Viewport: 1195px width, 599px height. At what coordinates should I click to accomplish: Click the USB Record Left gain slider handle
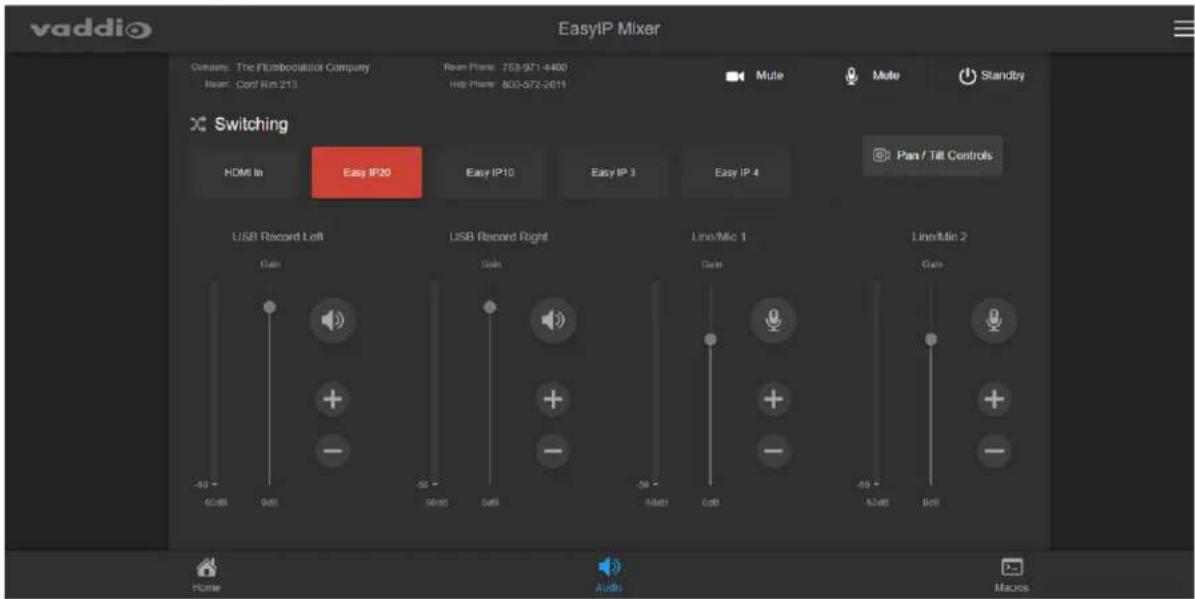269,306
